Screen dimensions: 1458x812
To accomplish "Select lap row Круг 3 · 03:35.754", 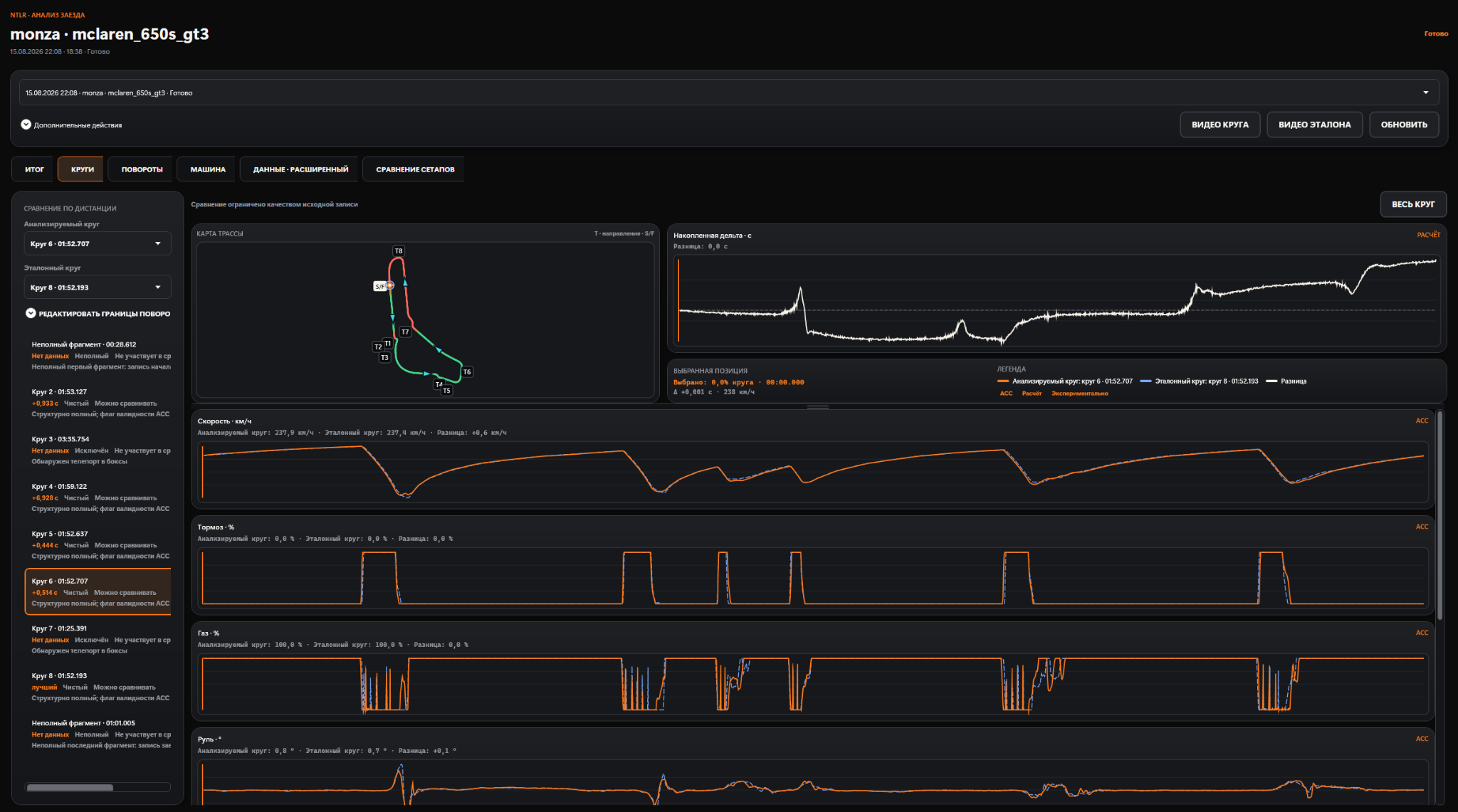I will 98,450.
